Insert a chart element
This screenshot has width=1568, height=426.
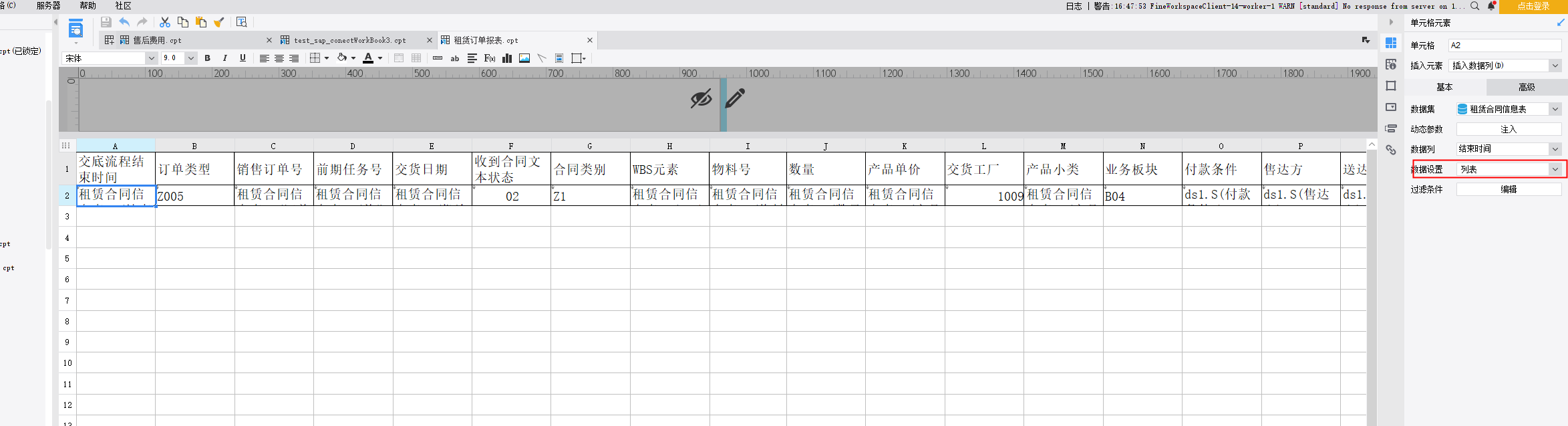pos(507,58)
